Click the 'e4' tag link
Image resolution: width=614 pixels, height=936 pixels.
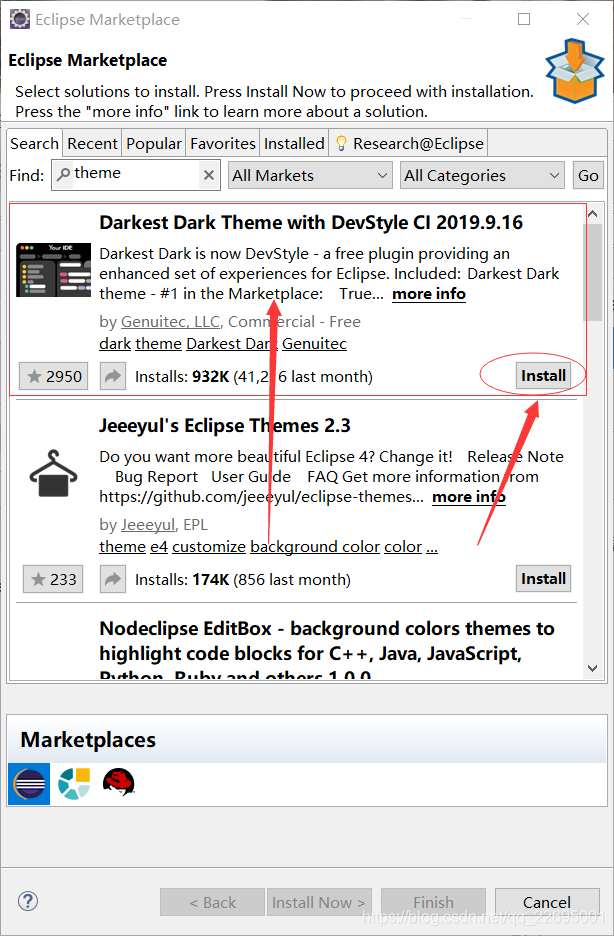(159, 547)
